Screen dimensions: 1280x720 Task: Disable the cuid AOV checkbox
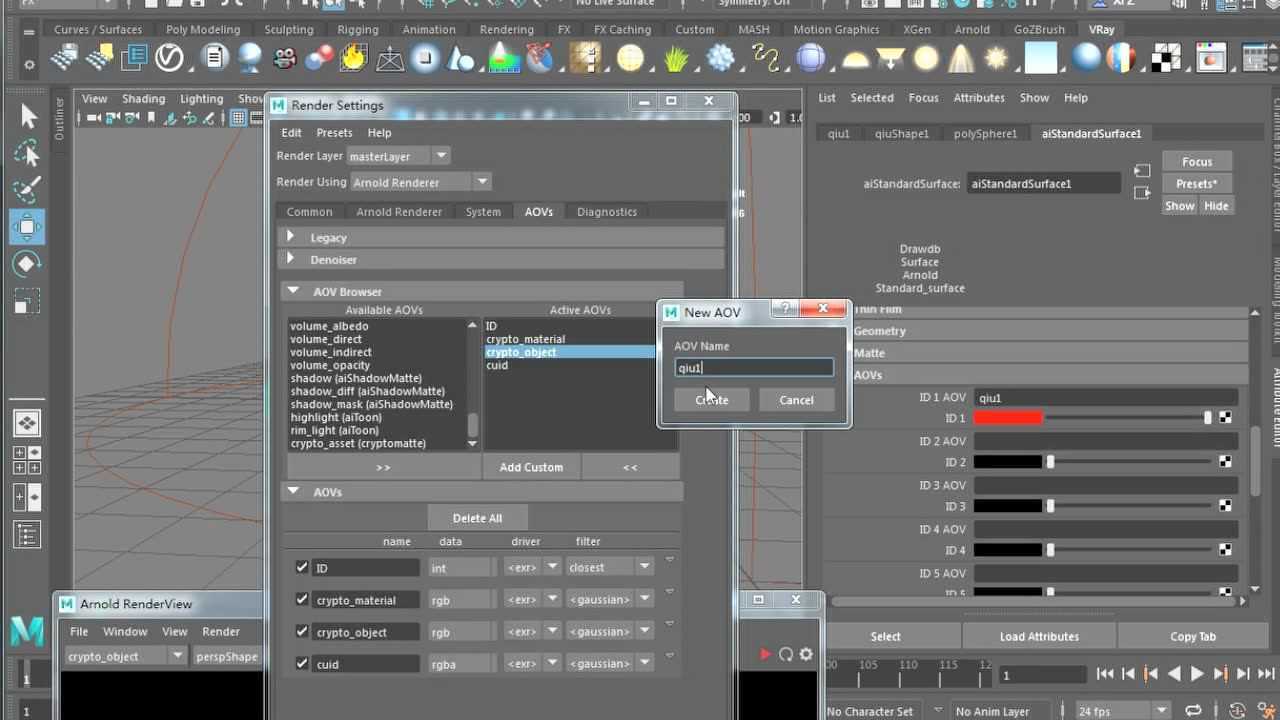tap(302, 664)
